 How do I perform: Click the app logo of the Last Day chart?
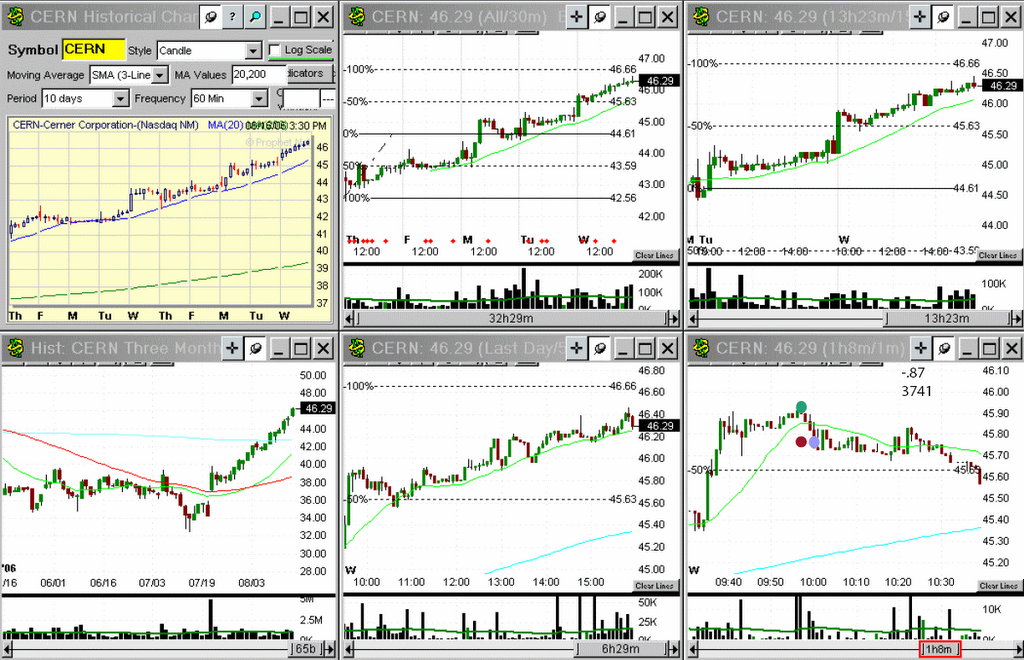click(357, 349)
